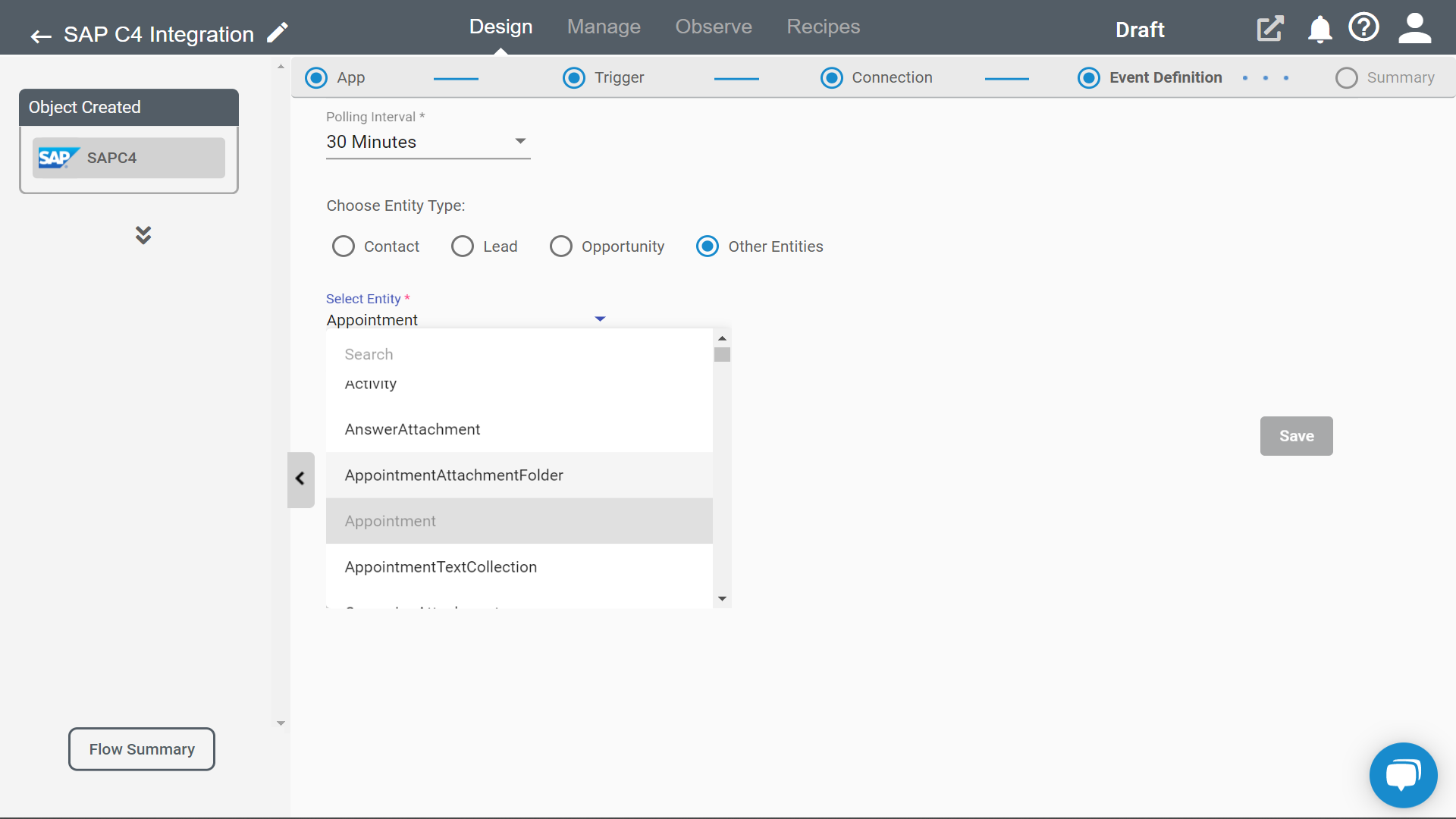This screenshot has width=1456, height=819.
Task: Collapse side panel with left chevron handle
Action: coord(300,479)
